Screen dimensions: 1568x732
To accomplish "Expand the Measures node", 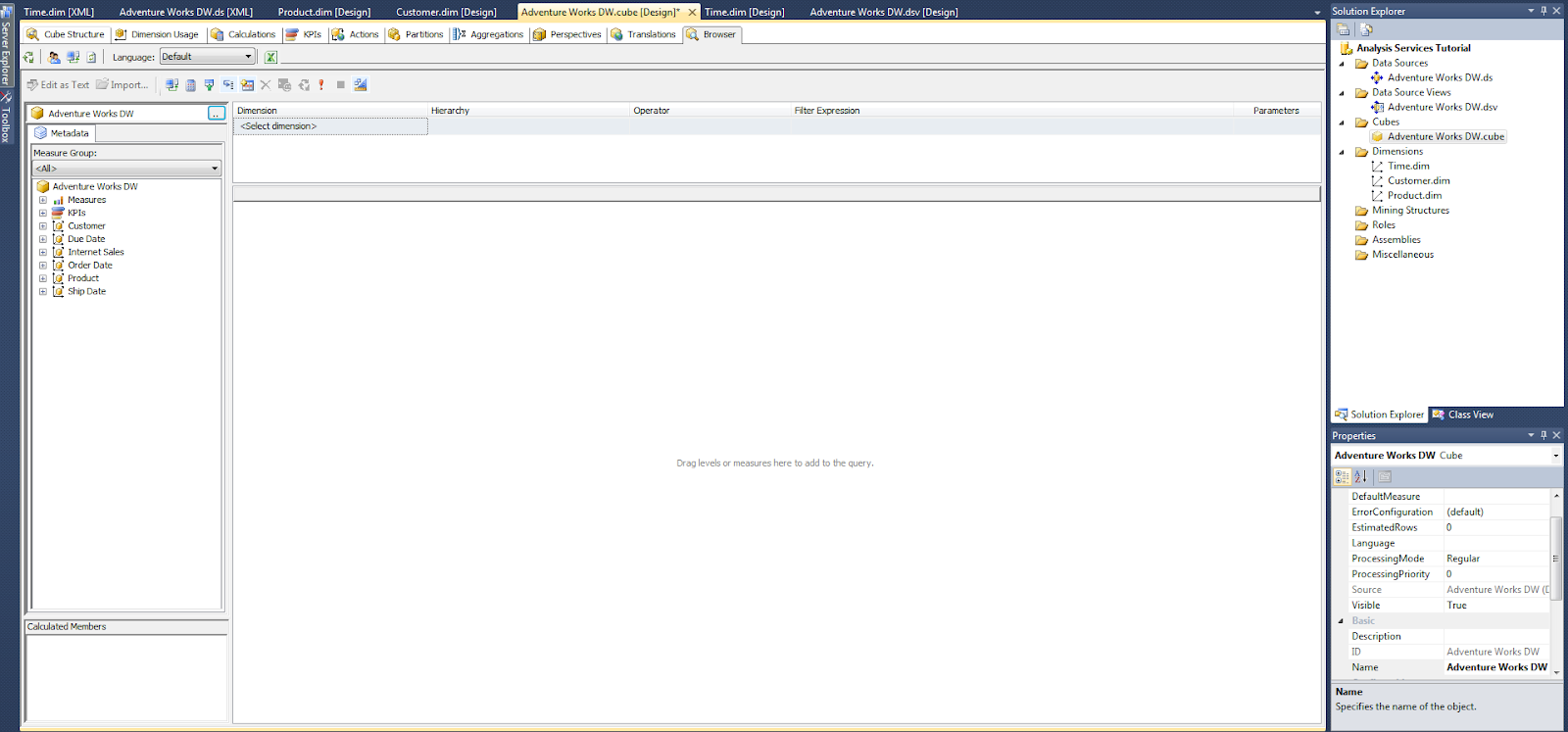I will click(x=43, y=200).
